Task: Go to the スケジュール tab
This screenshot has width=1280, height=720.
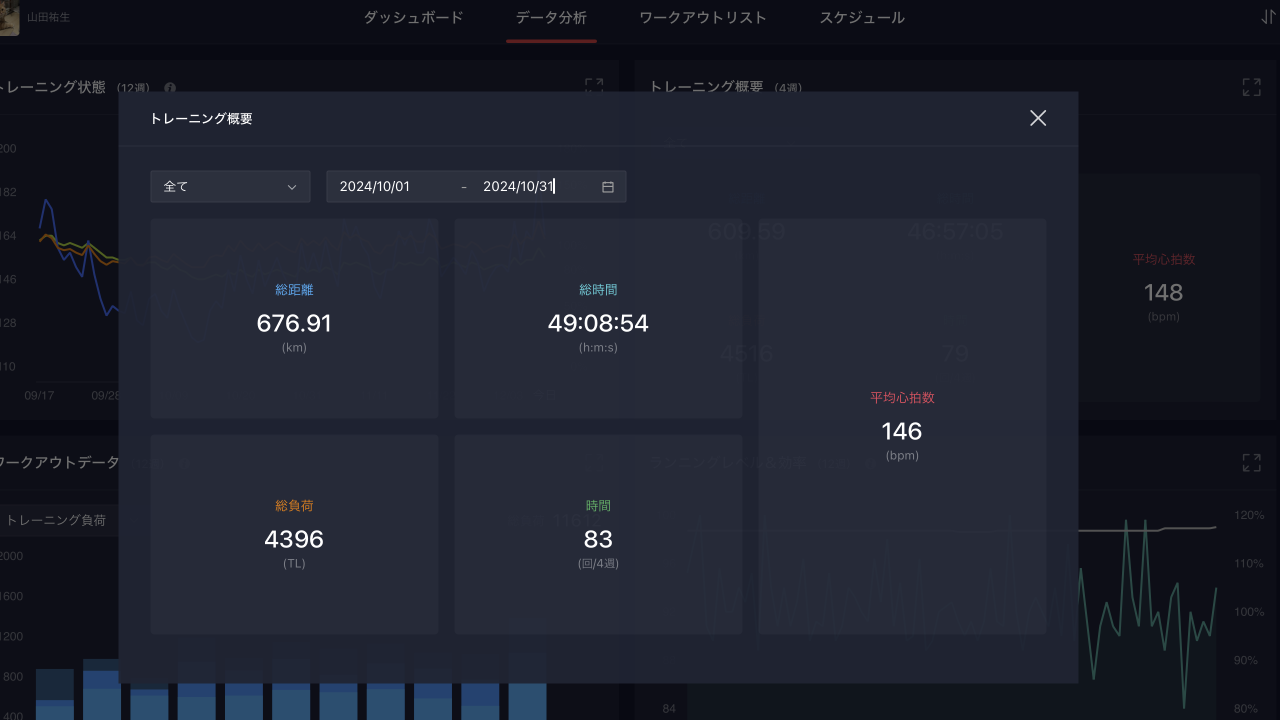Action: [861, 18]
